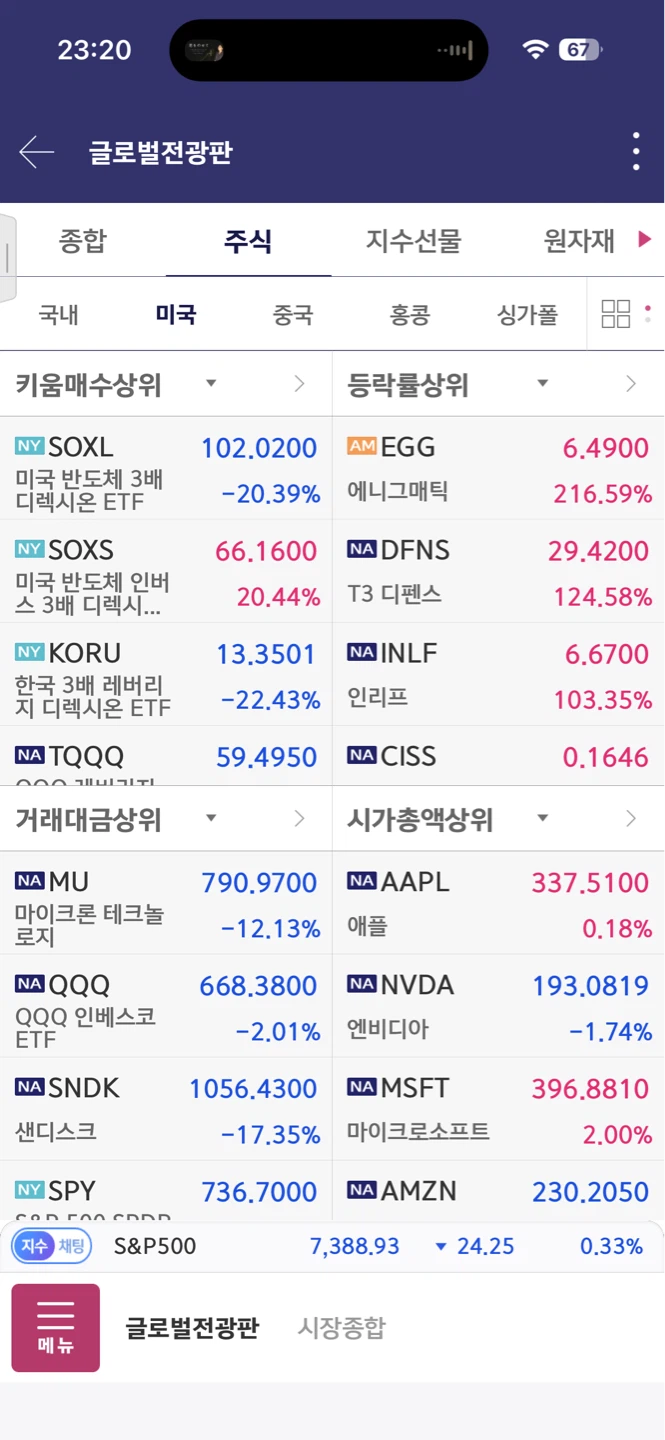
Task: Expand the 거래대금상위 dropdown
Action: pos(211,818)
